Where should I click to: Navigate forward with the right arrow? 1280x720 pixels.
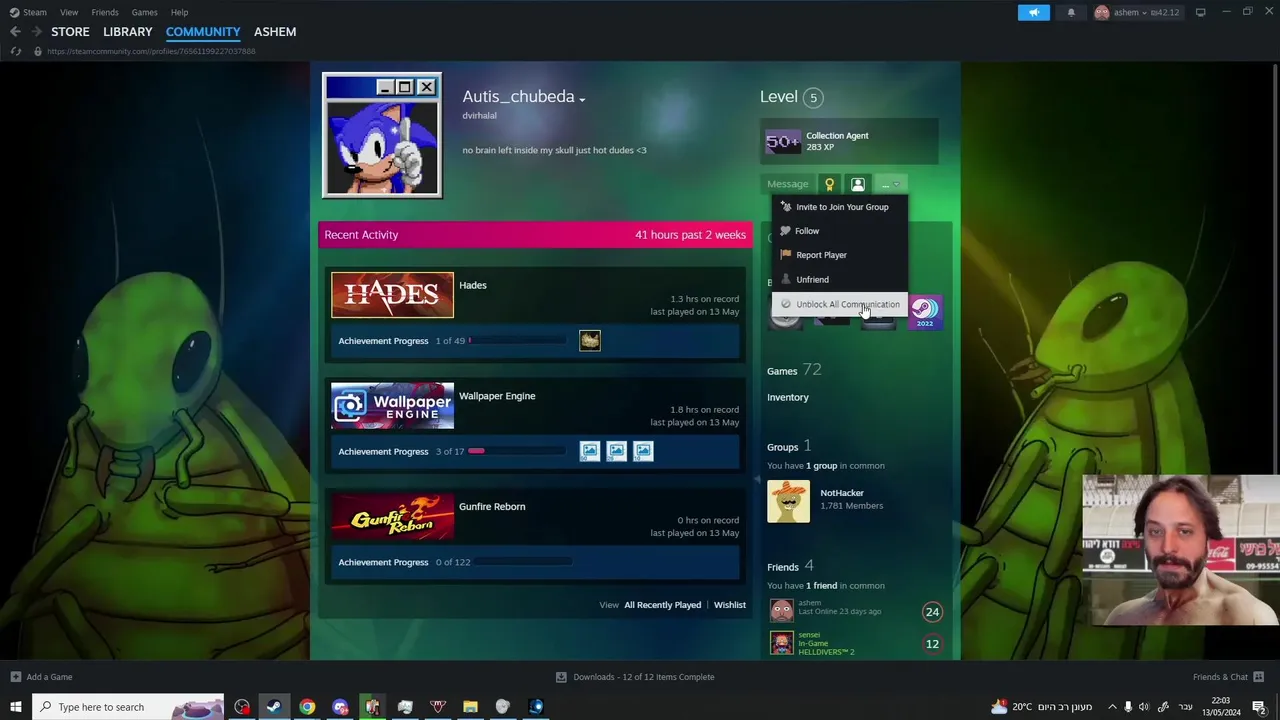click(37, 32)
